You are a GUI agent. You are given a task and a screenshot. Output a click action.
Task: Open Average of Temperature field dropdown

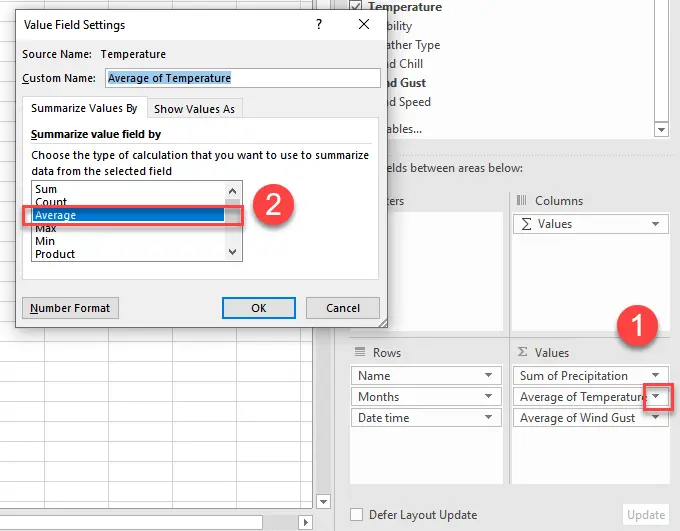coord(657,397)
